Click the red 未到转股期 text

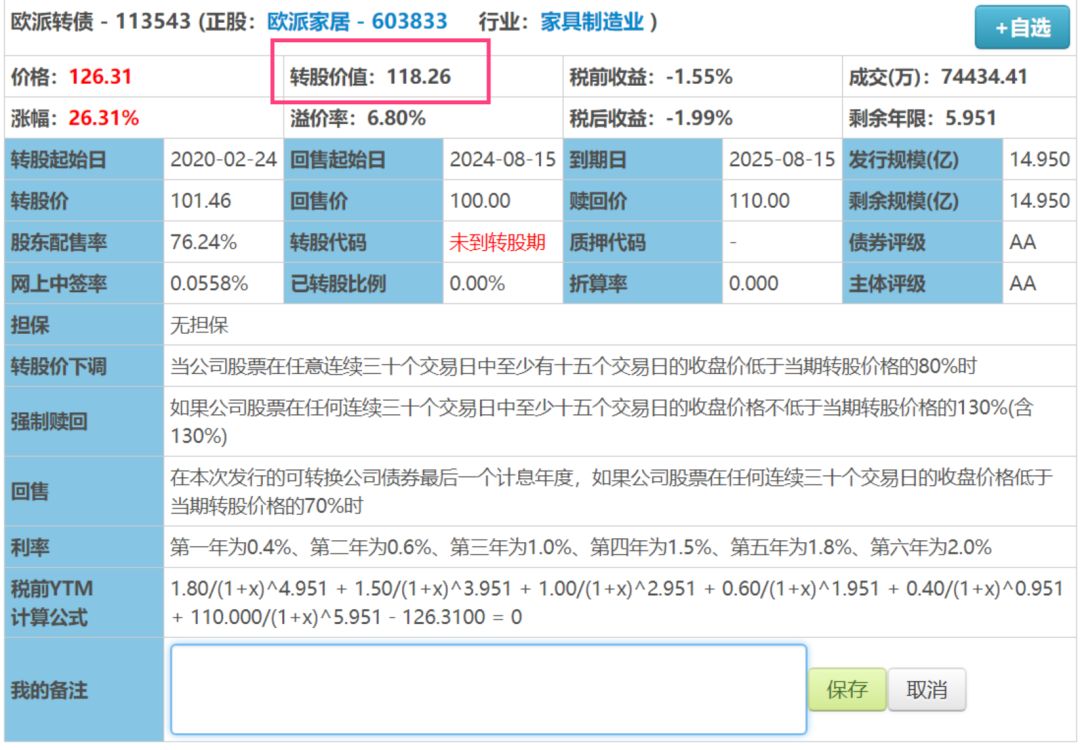tap(497, 242)
